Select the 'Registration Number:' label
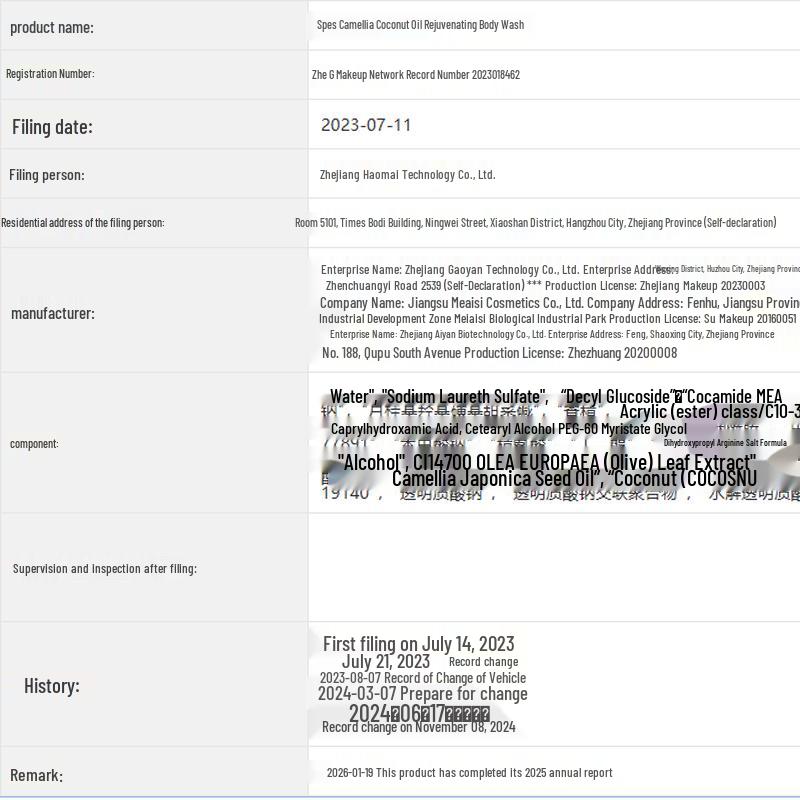Viewport: 800px width, 800px height. pos(50,73)
